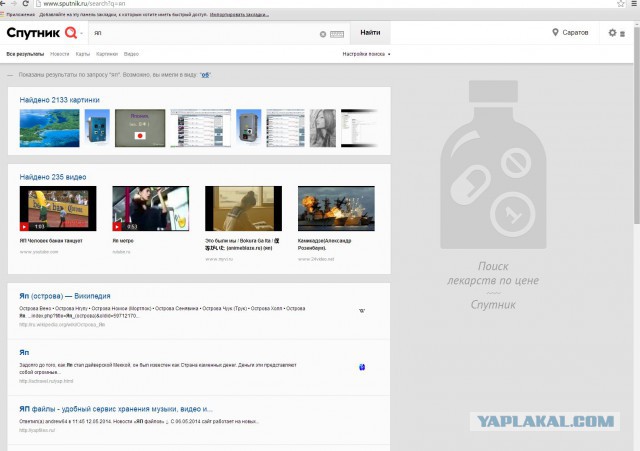Click the location pin icon near Саратов

pyautogui.click(x=555, y=32)
